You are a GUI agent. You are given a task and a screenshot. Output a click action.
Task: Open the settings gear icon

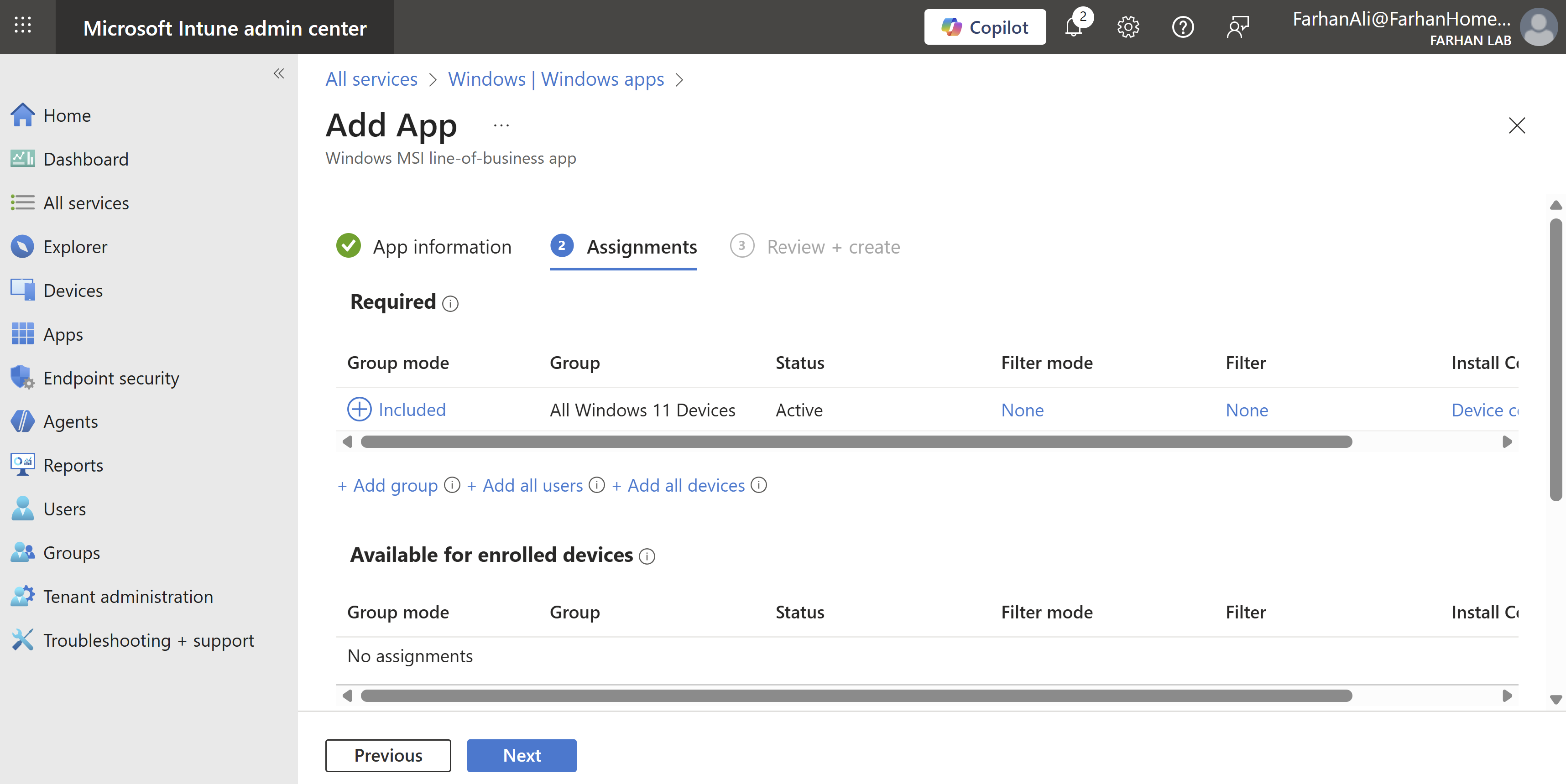[x=1128, y=27]
